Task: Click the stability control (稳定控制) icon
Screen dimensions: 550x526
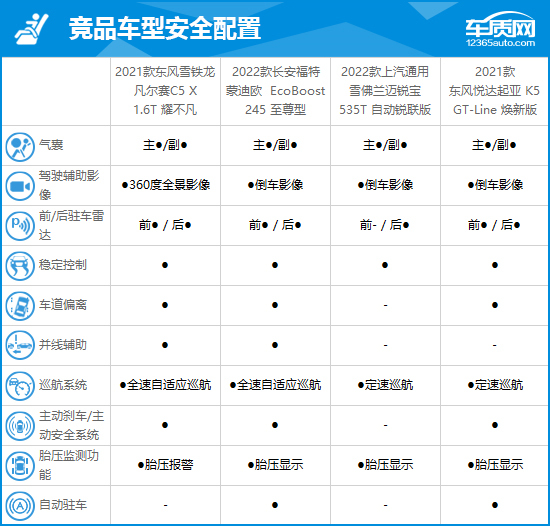Action: 20,266
